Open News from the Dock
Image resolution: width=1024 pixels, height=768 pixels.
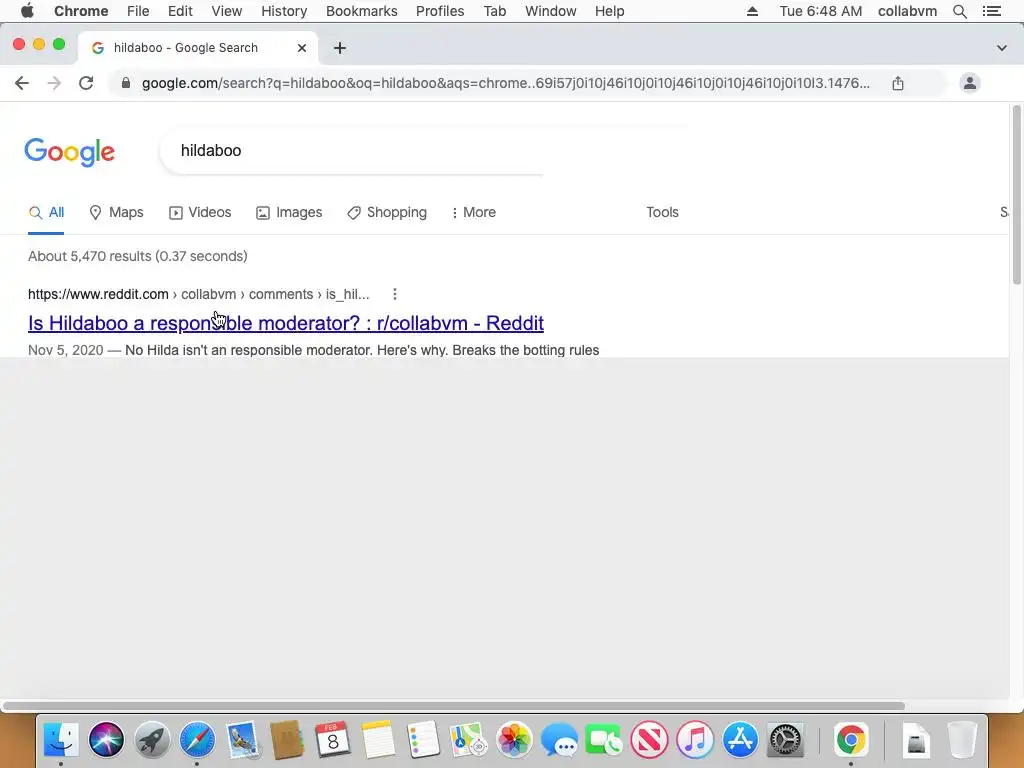(x=649, y=740)
